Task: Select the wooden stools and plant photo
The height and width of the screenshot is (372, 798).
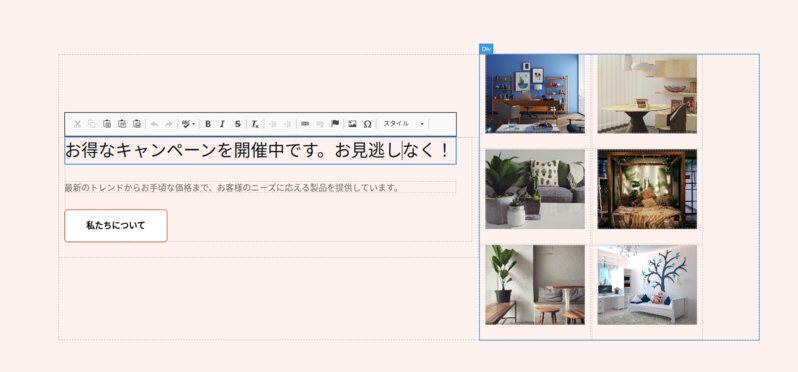Action: pos(535,284)
